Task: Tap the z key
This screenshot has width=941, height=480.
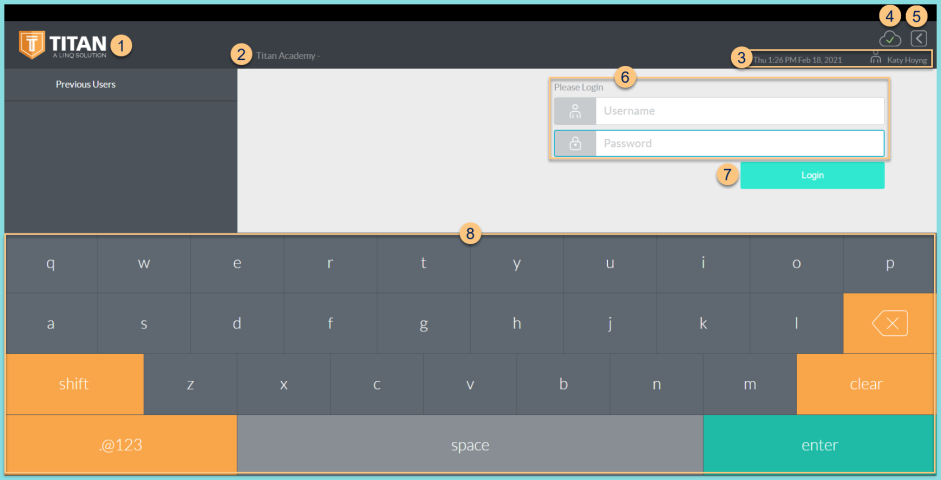Action: (x=191, y=384)
